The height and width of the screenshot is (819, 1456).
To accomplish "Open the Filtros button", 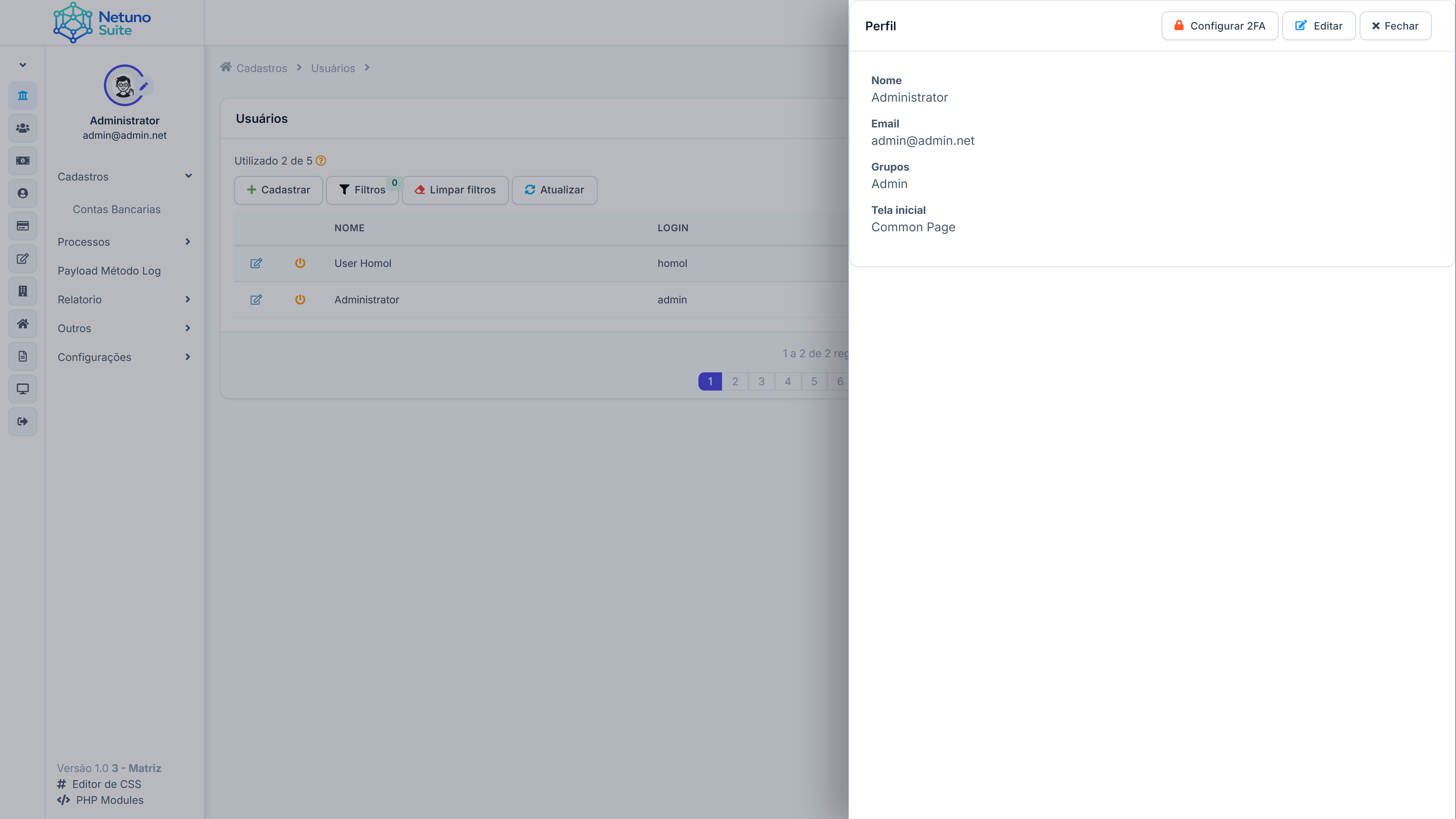I will (x=362, y=190).
